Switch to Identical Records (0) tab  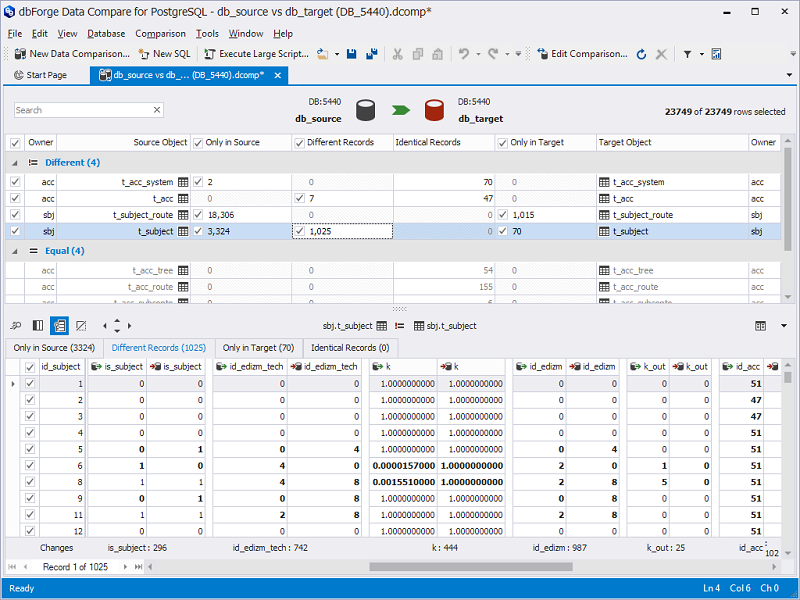350,348
